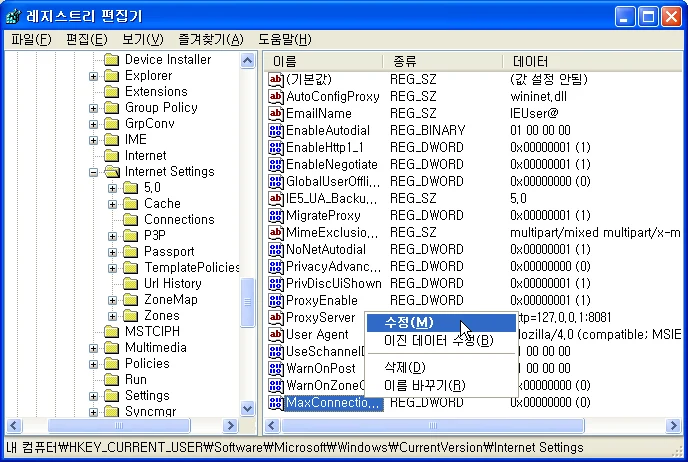Click the NoNetAutodial DWORD icon

pyautogui.click(x=276, y=250)
